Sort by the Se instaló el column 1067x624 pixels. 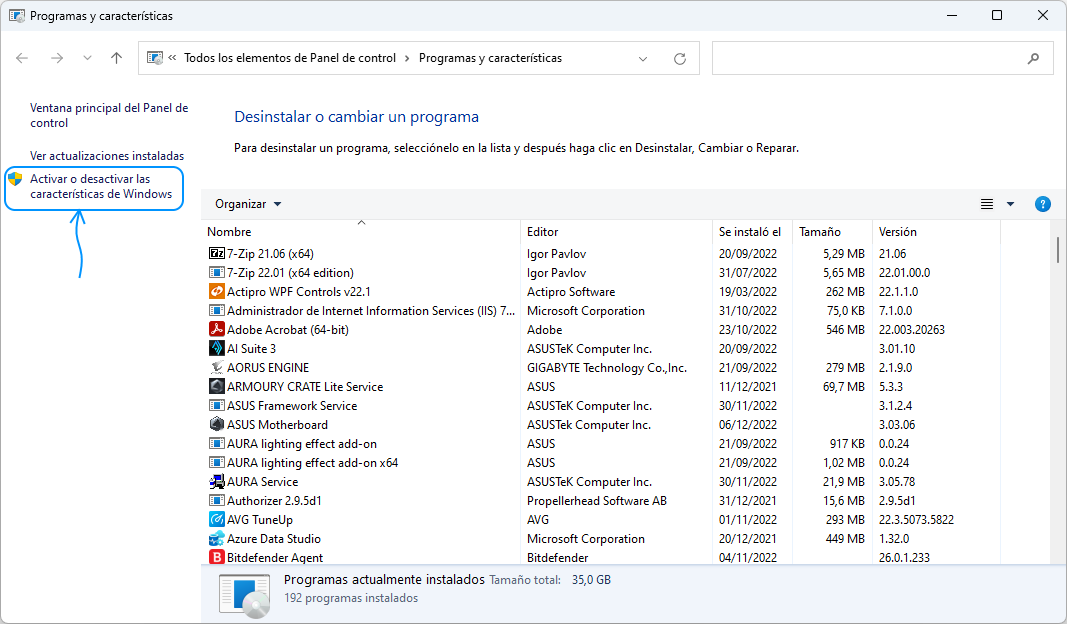click(750, 232)
